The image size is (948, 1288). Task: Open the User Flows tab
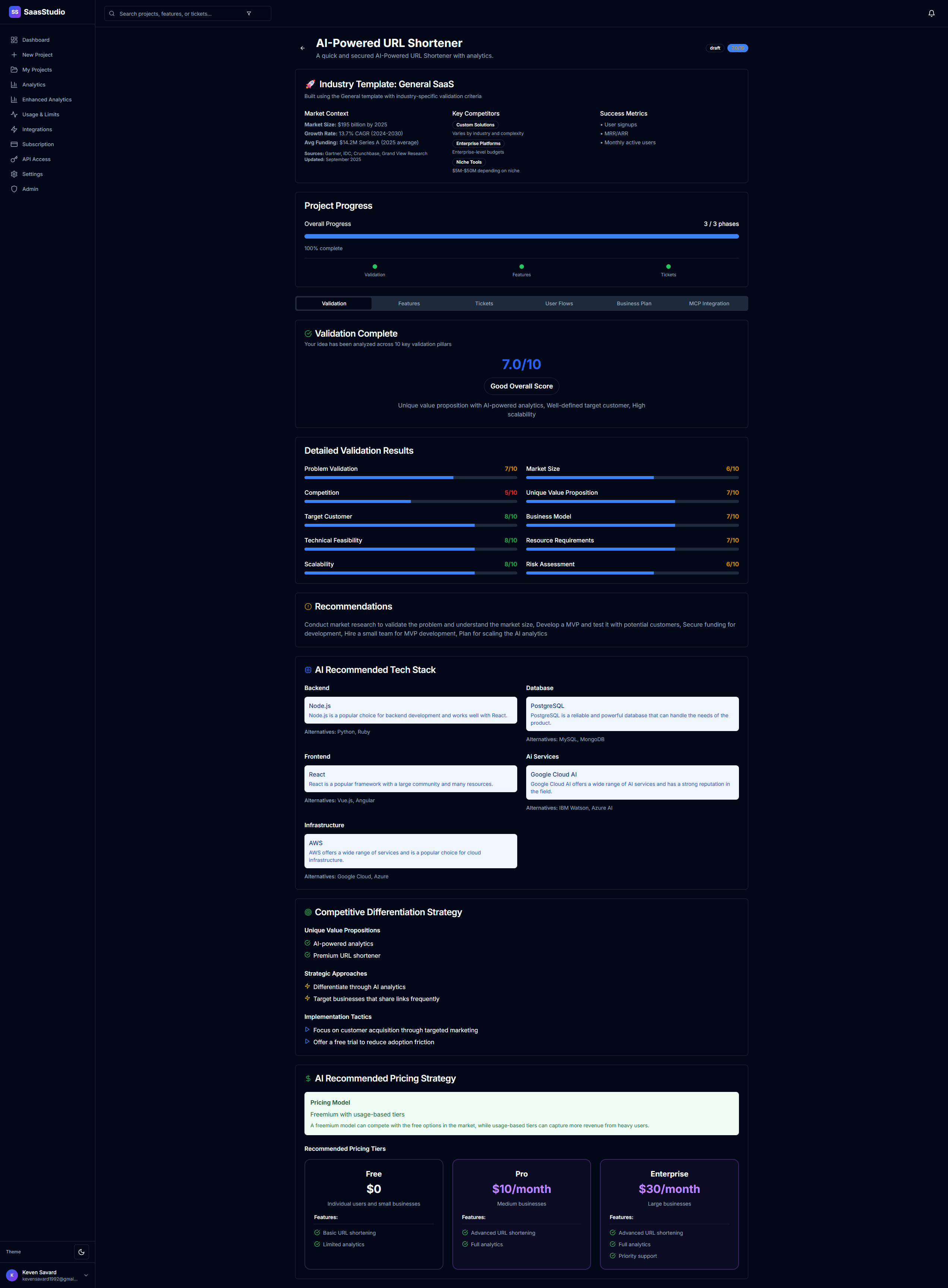click(x=559, y=303)
